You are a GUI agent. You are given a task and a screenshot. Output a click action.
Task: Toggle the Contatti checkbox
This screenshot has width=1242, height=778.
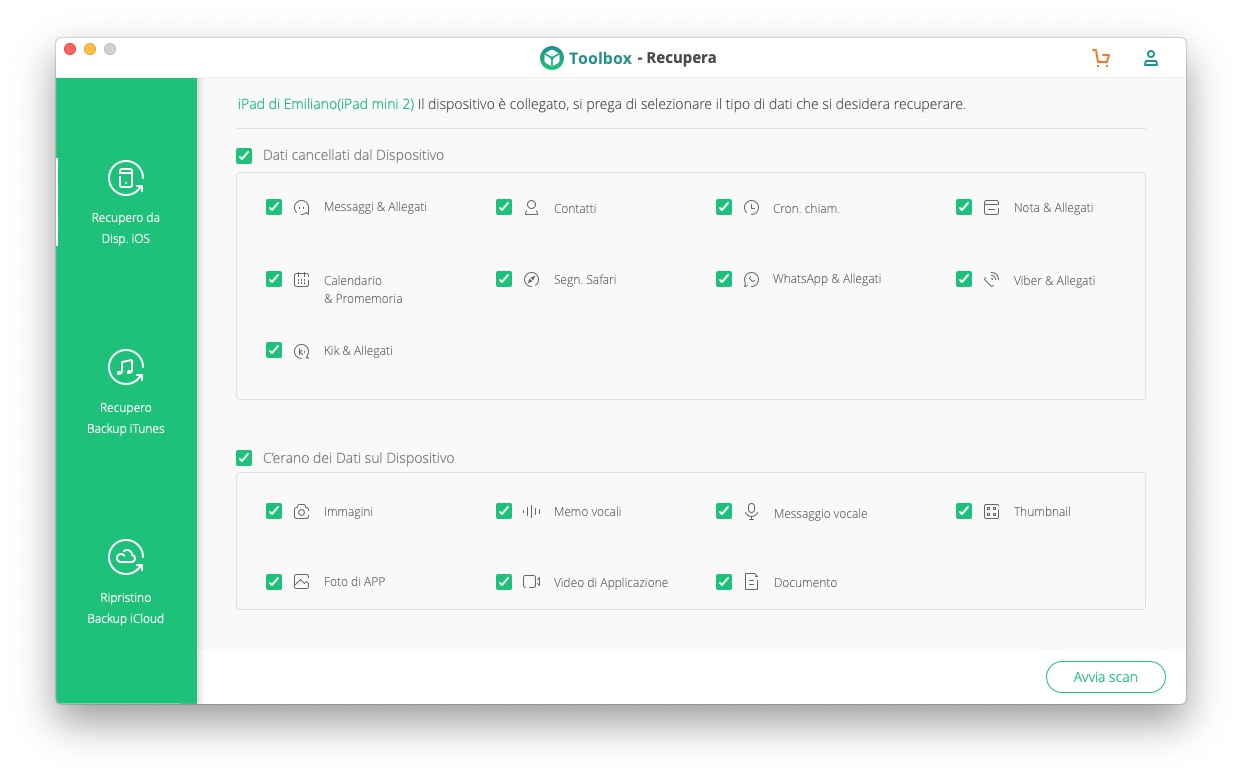504,207
